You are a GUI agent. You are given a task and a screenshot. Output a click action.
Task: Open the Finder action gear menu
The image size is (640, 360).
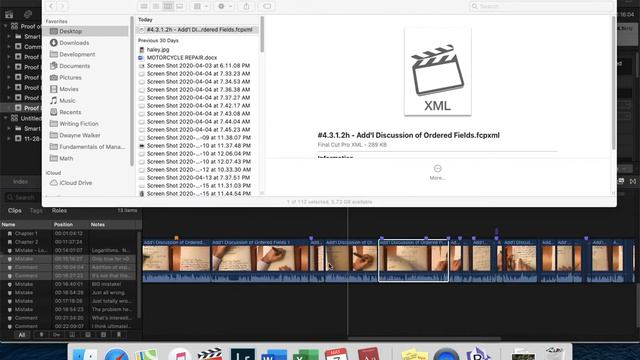(224, 6)
